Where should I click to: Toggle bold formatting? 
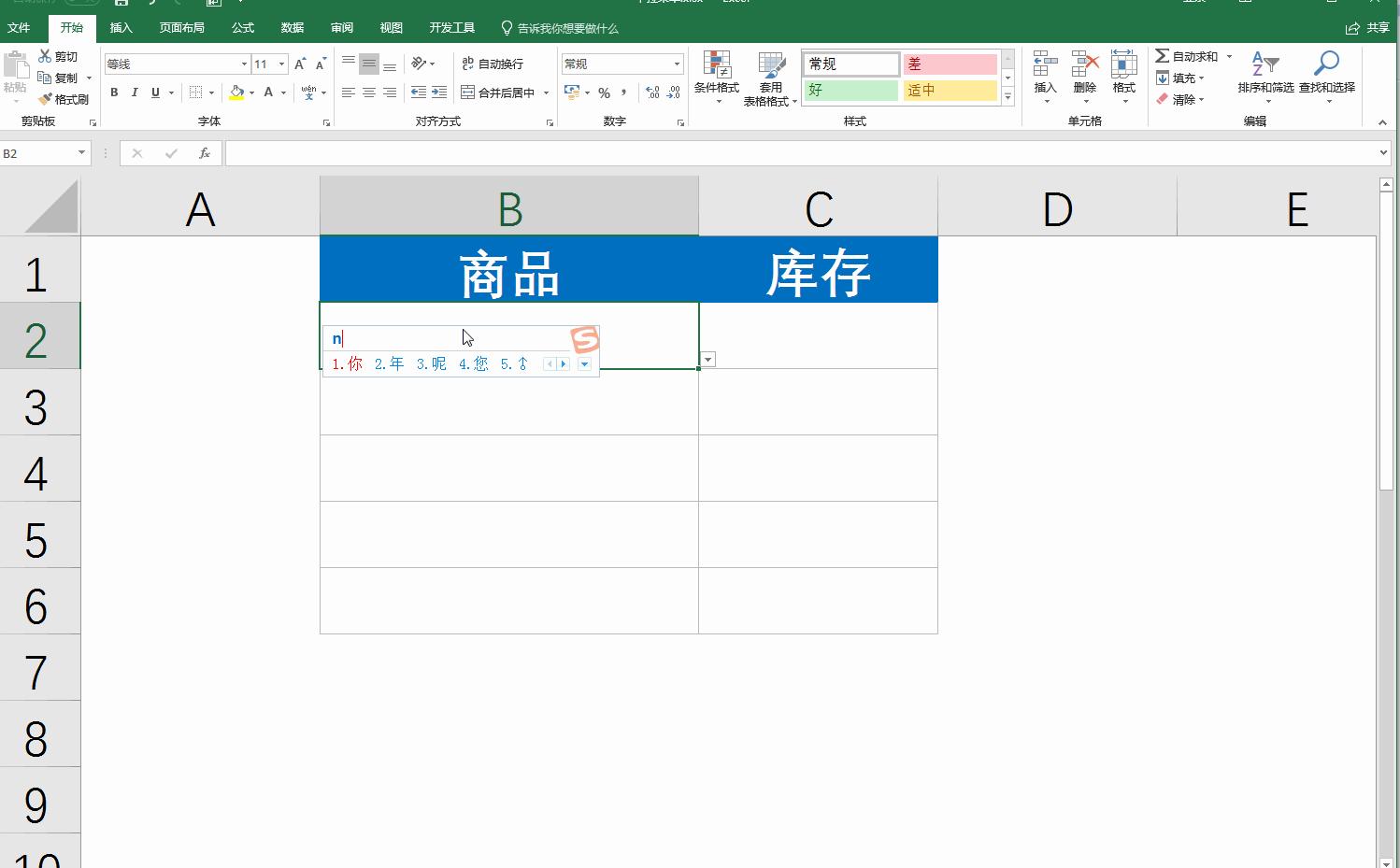coord(114,92)
